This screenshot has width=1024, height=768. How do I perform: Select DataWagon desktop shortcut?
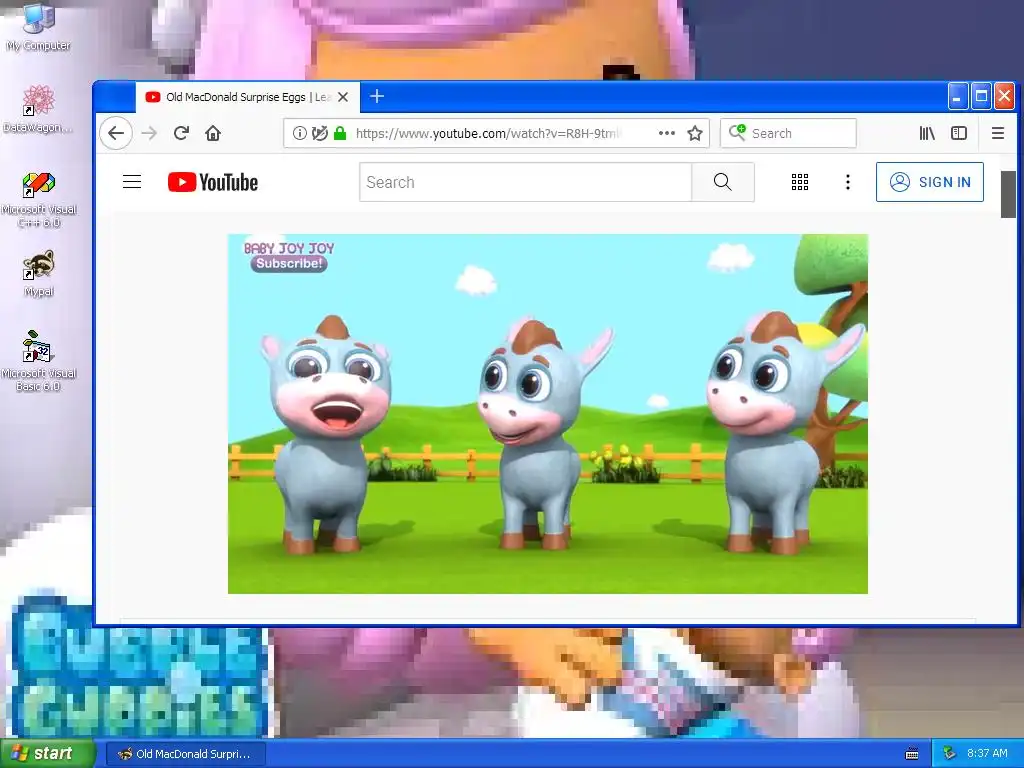pyautogui.click(x=39, y=109)
